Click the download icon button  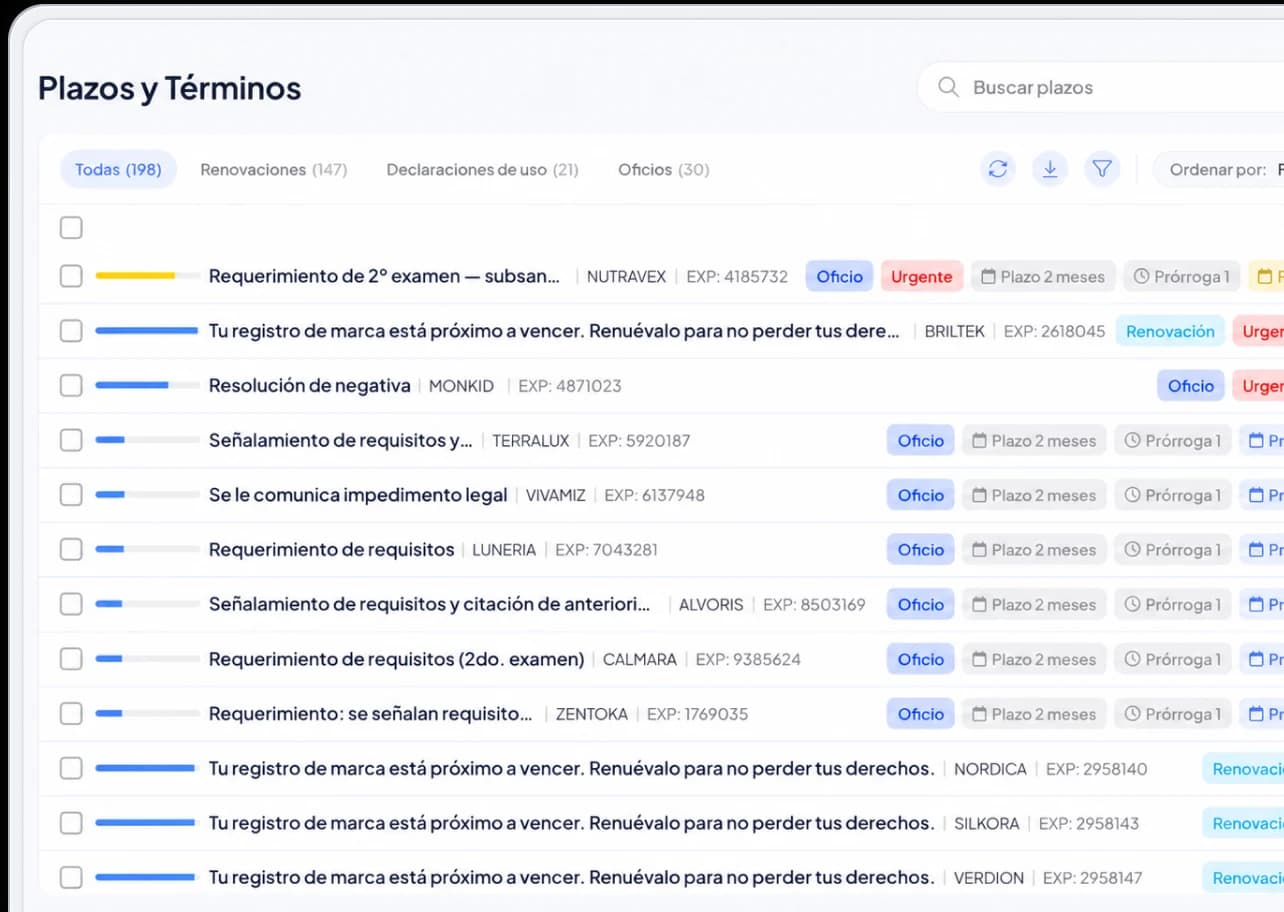point(1050,169)
